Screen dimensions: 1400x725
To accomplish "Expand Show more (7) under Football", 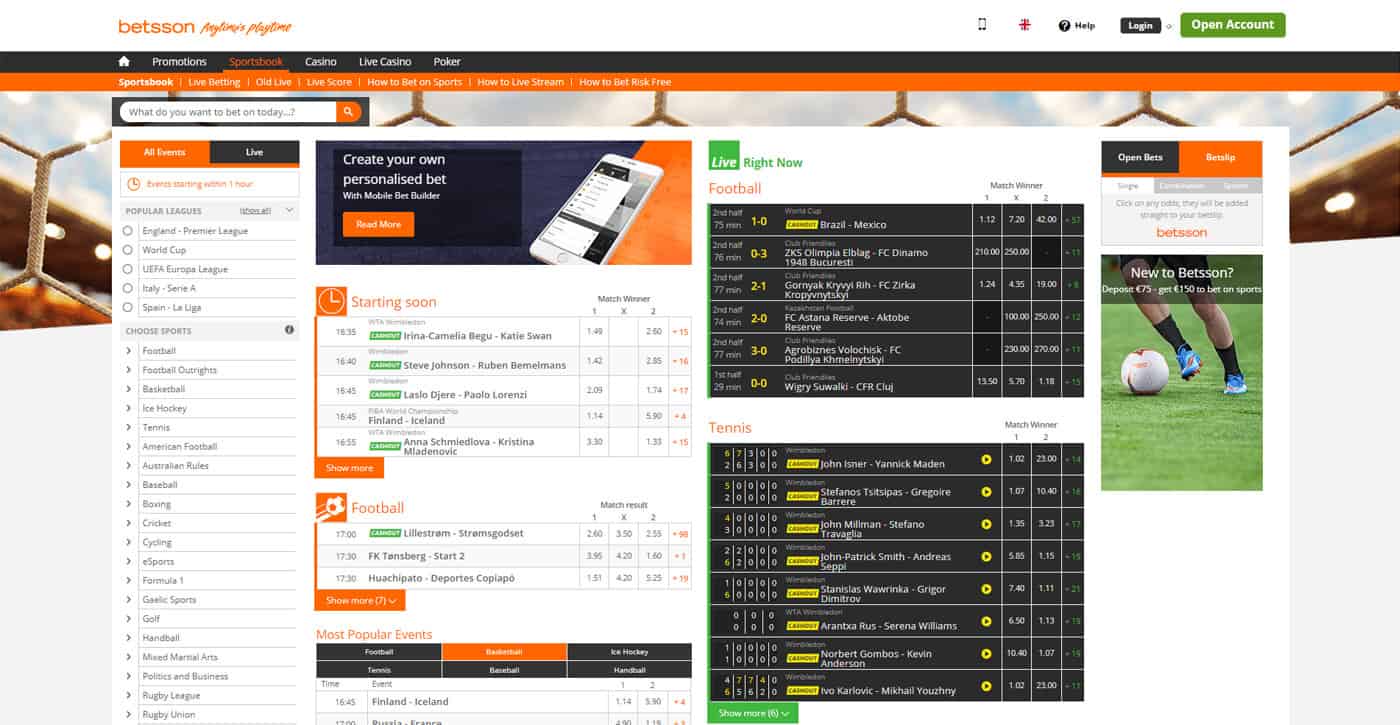I will tap(361, 600).
